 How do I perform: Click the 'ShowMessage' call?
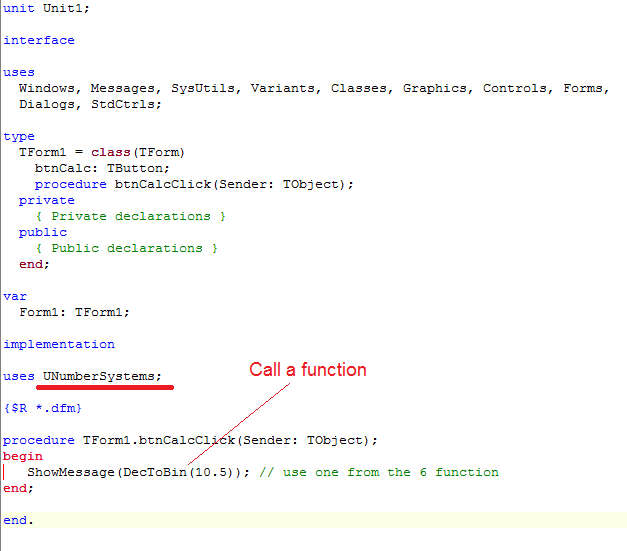point(71,472)
